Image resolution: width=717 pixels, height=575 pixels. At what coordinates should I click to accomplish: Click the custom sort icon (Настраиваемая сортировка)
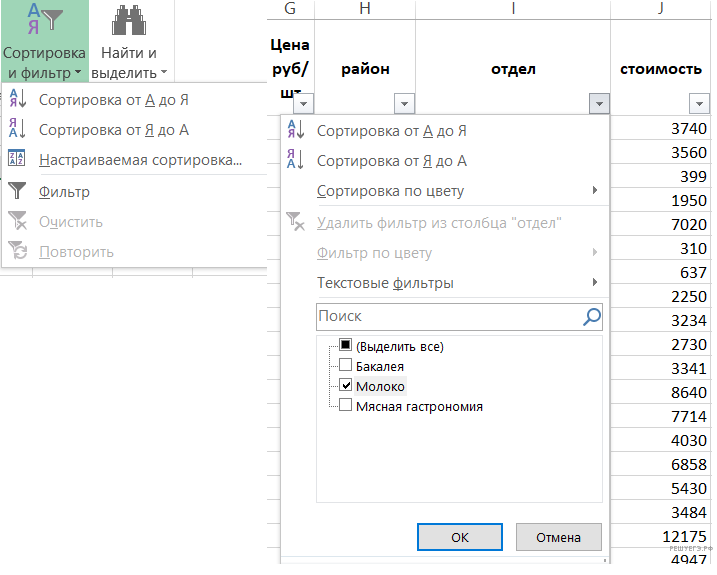[x=17, y=159]
